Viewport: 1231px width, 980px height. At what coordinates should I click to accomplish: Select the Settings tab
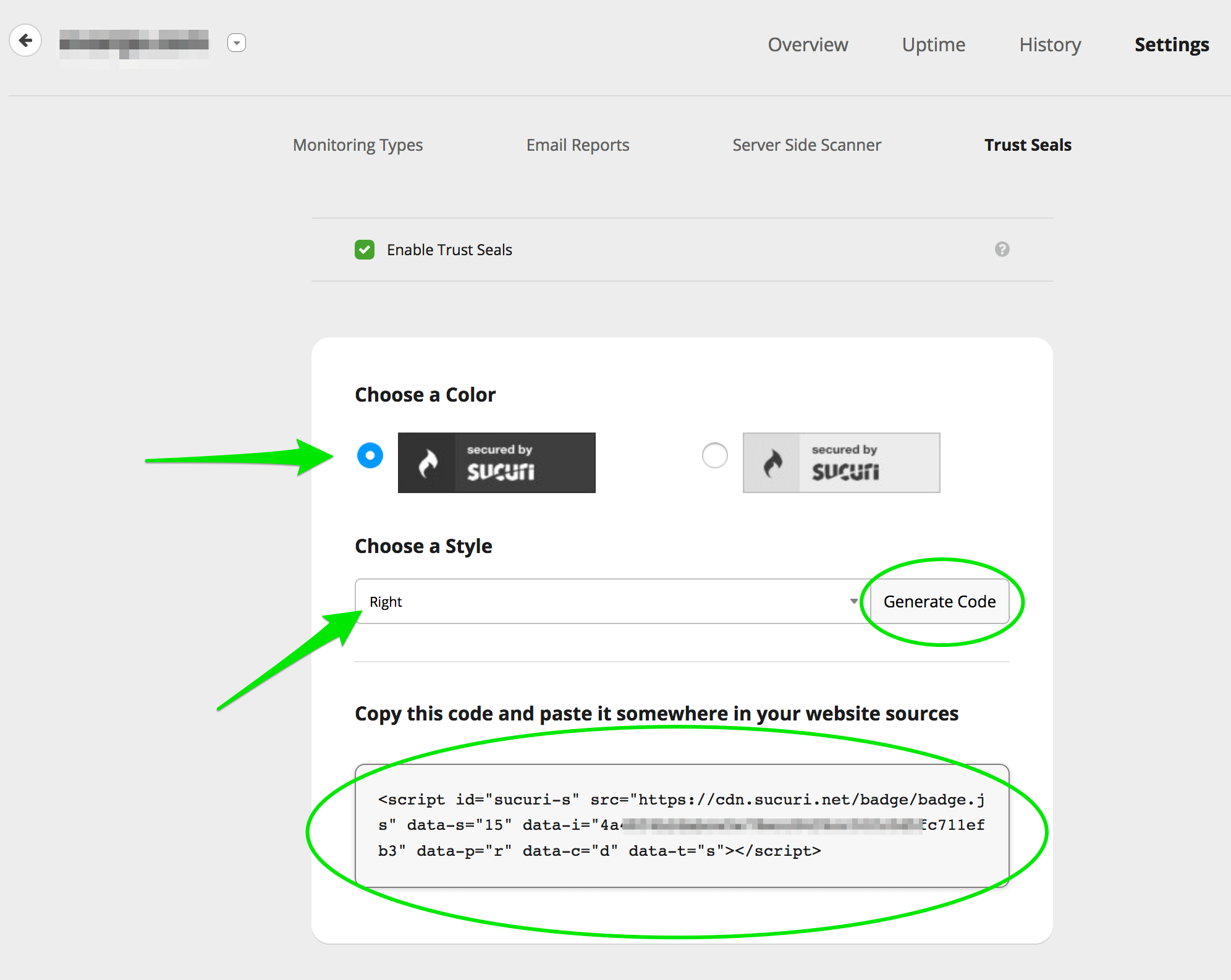(x=1172, y=44)
